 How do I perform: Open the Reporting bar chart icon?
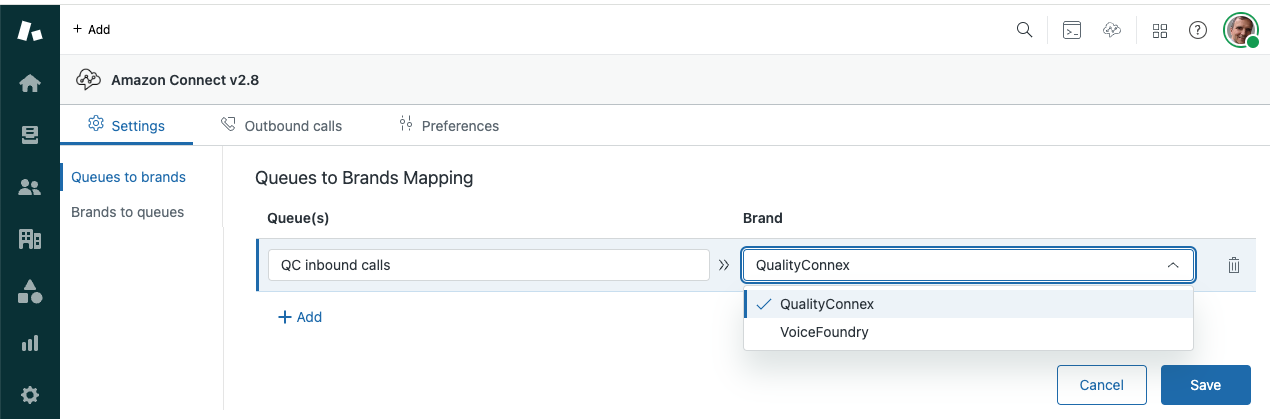tap(29, 343)
